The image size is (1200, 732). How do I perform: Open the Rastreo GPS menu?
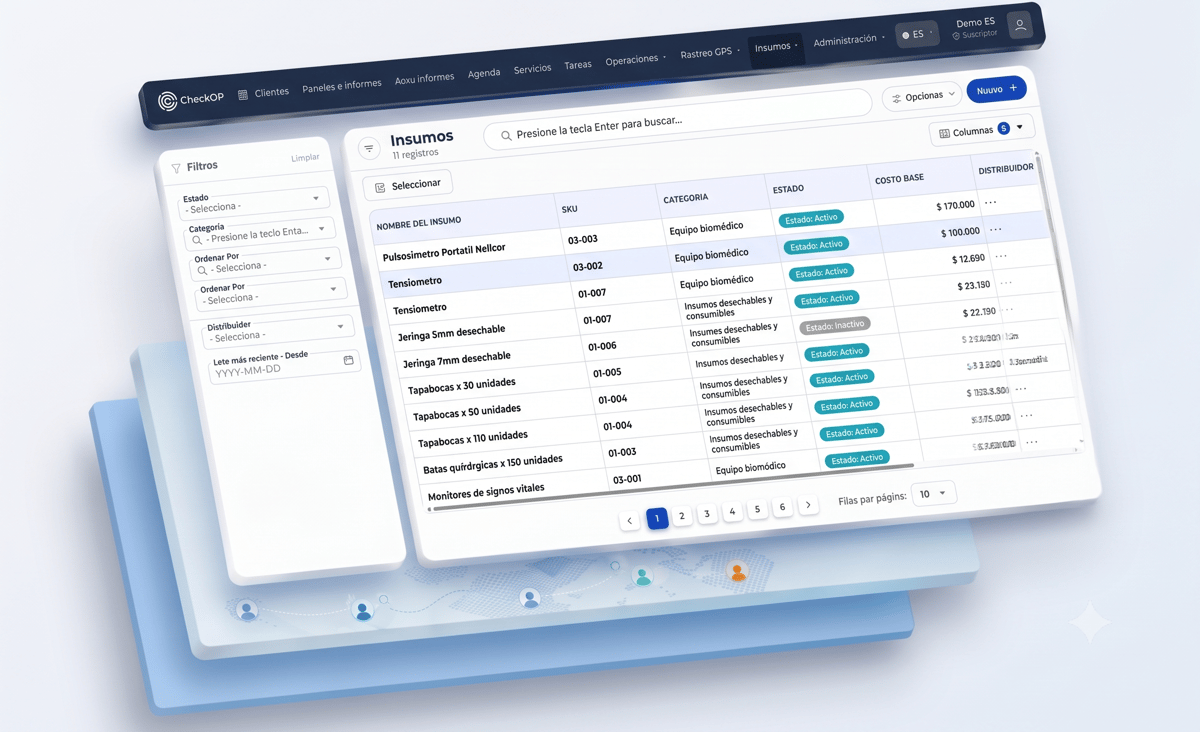[x=710, y=53]
